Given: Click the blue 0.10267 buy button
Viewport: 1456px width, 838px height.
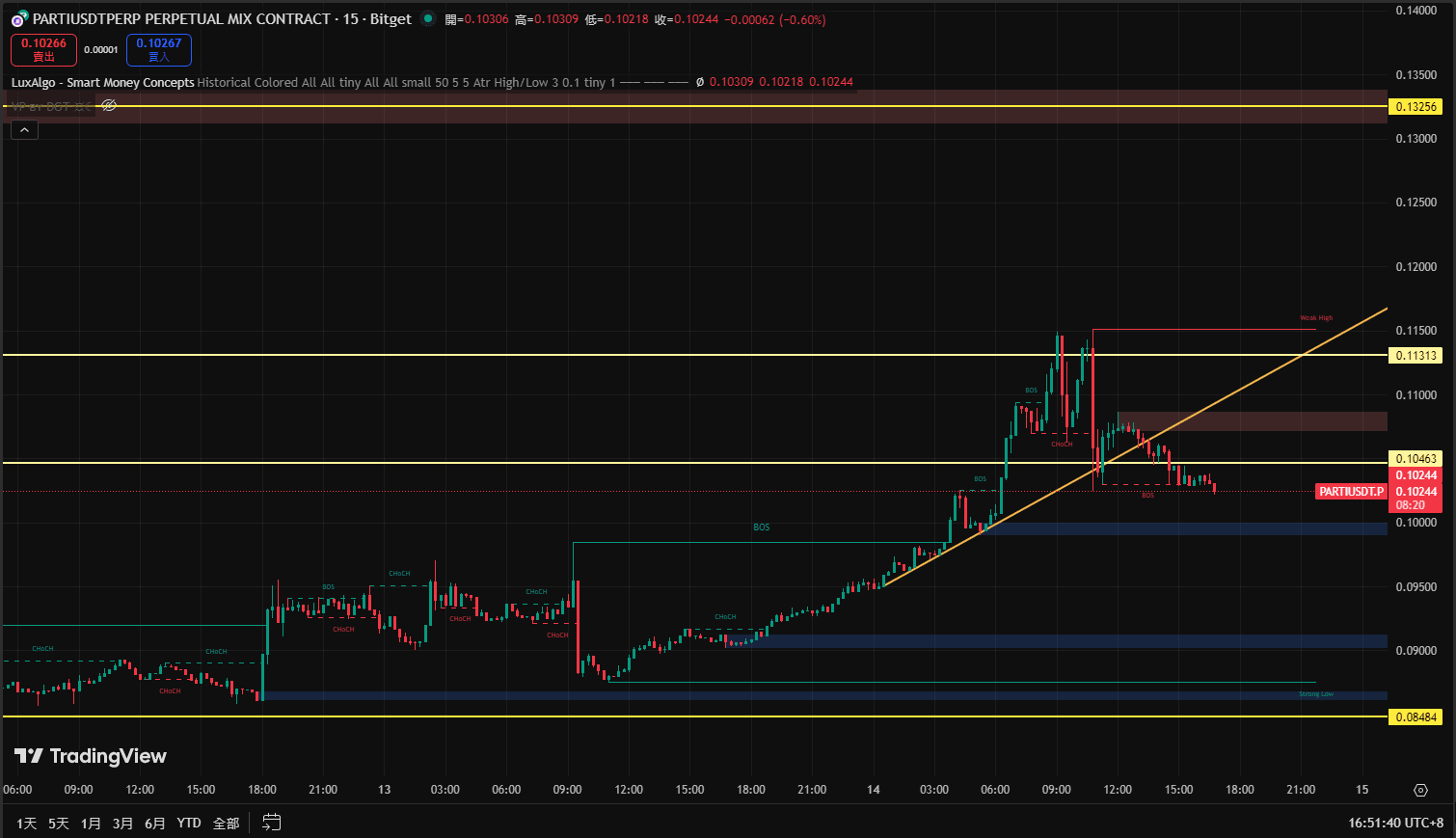Looking at the screenshot, I should (159, 49).
